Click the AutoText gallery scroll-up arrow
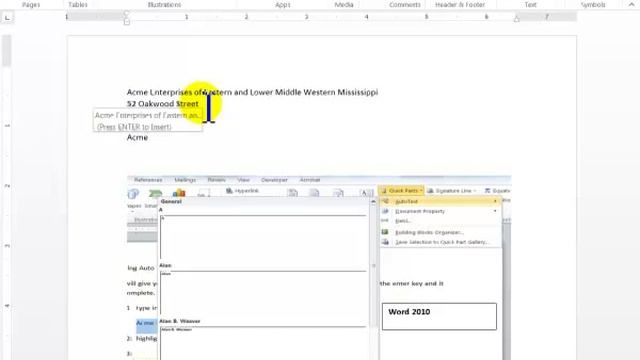The height and width of the screenshot is (360, 640). click(x=373, y=202)
